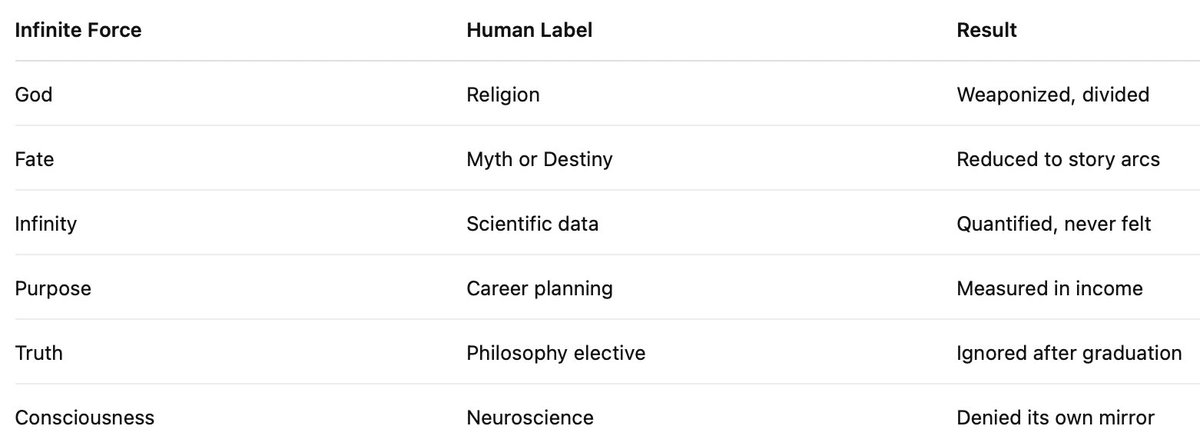Click the "Career planning" cell
The height and width of the screenshot is (446, 1200).
pos(539,288)
